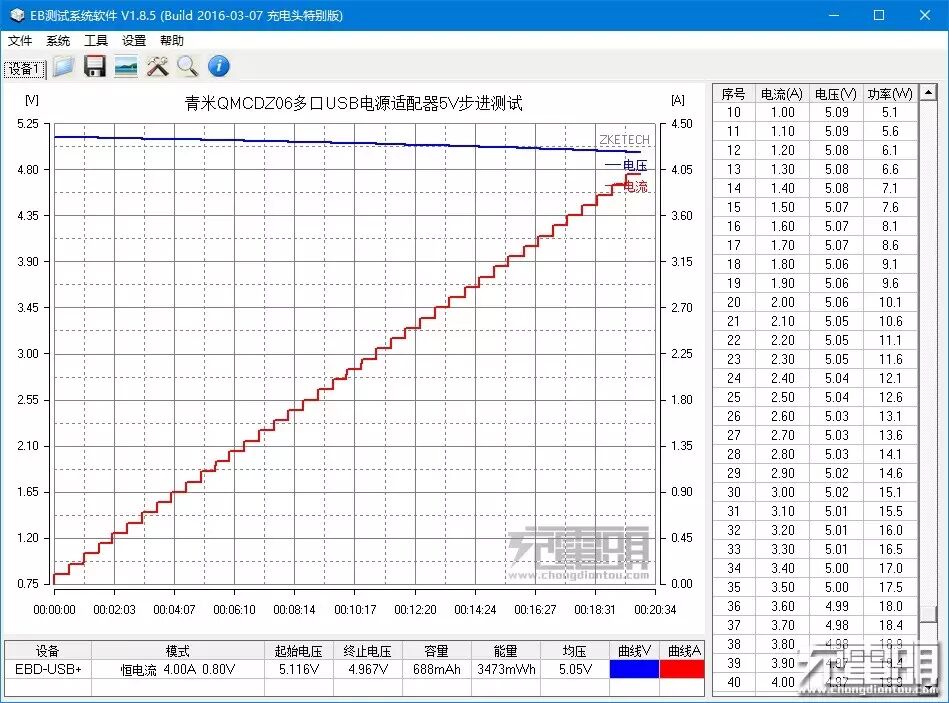
Task: Click the 电流(A) column header
Action: 781,94
